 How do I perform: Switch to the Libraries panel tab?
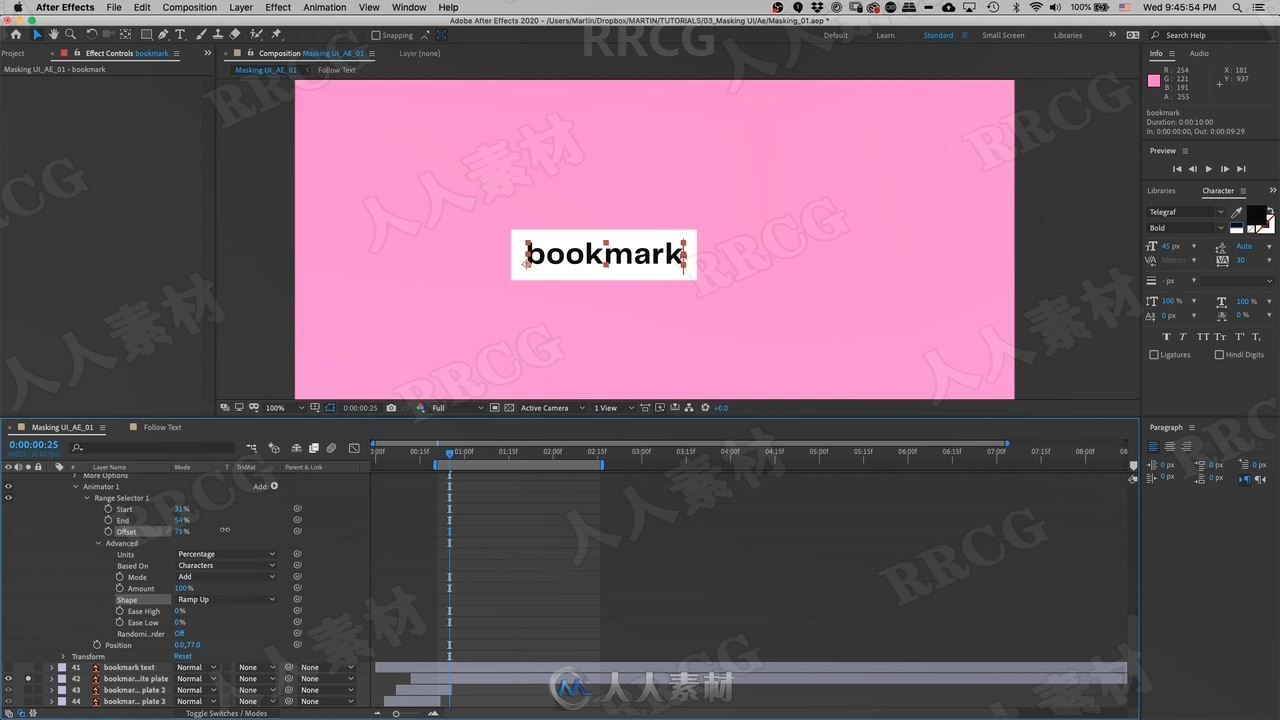pos(1161,190)
